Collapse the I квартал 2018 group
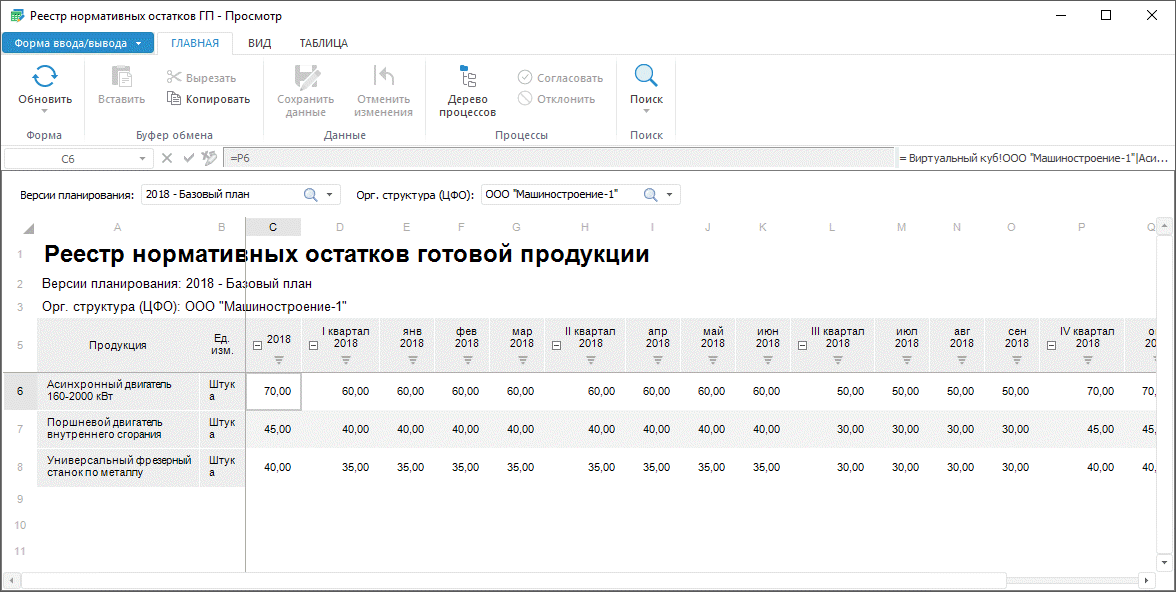Screen dimensions: 1176x592 coord(314,345)
